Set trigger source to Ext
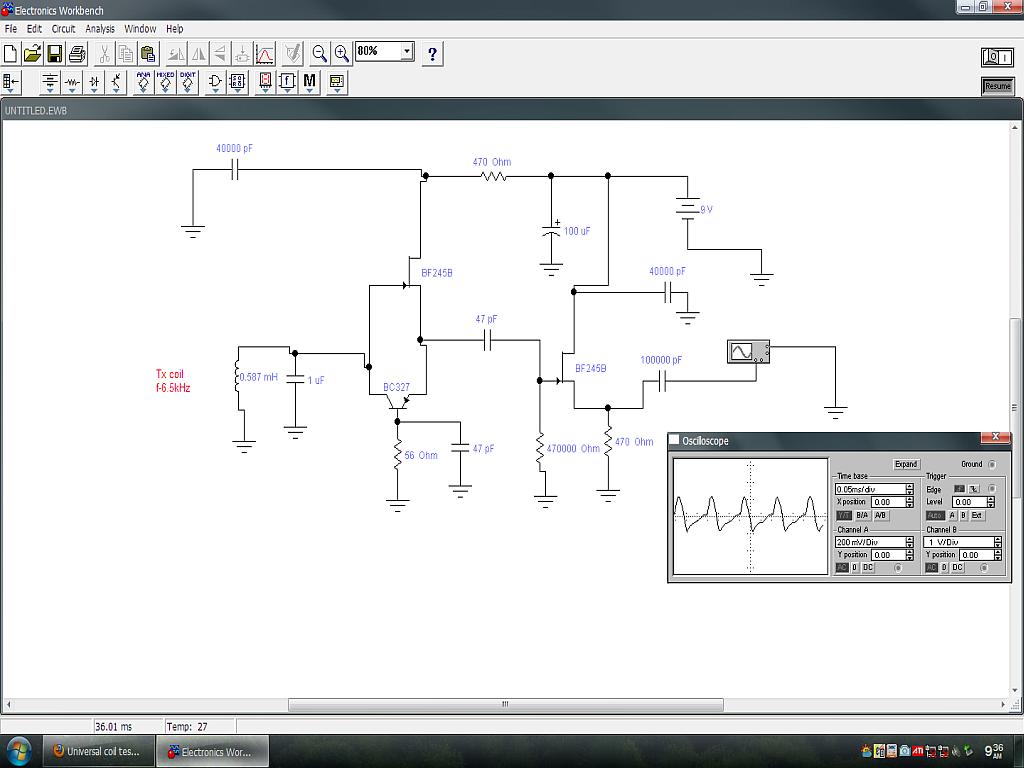Image resolution: width=1024 pixels, height=768 pixels. tap(976, 515)
